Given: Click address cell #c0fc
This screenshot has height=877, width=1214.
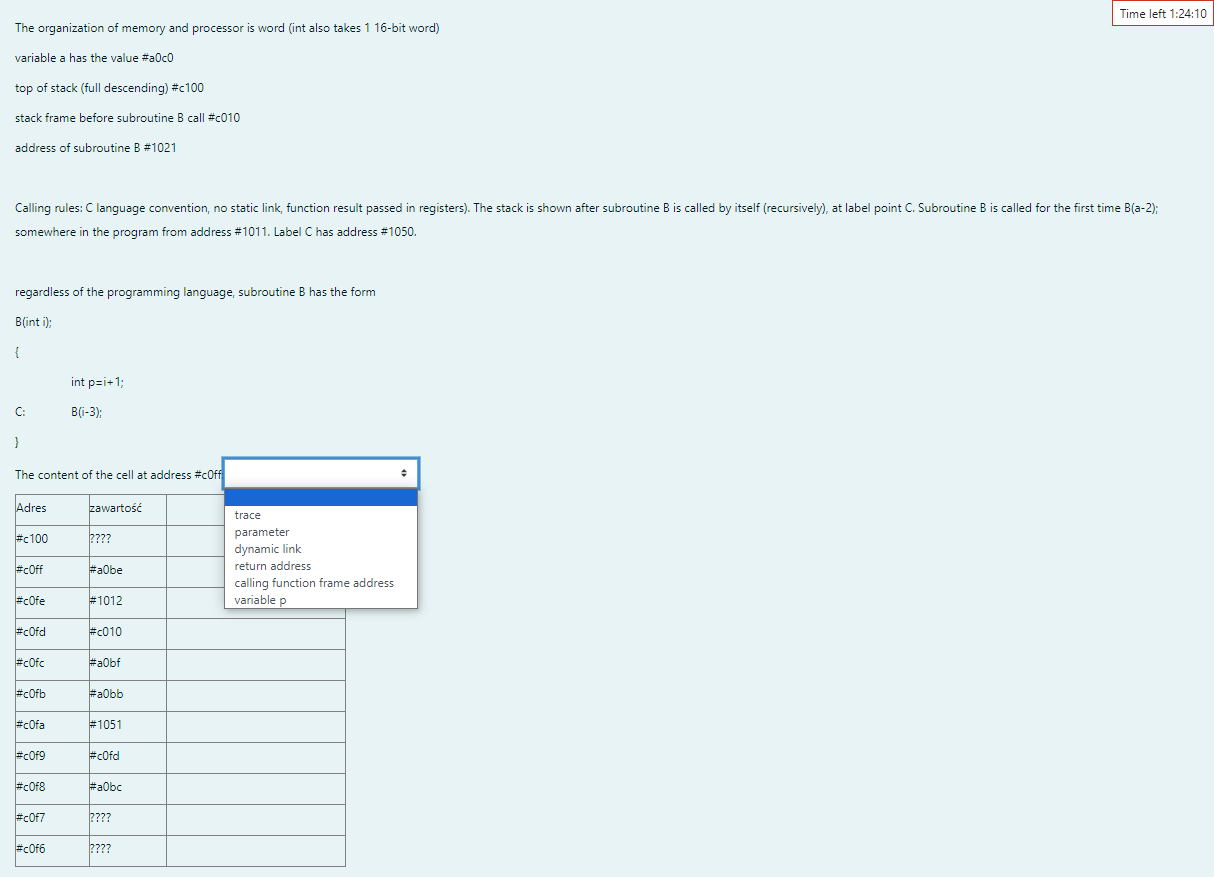Looking at the screenshot, I should point(52,663).
